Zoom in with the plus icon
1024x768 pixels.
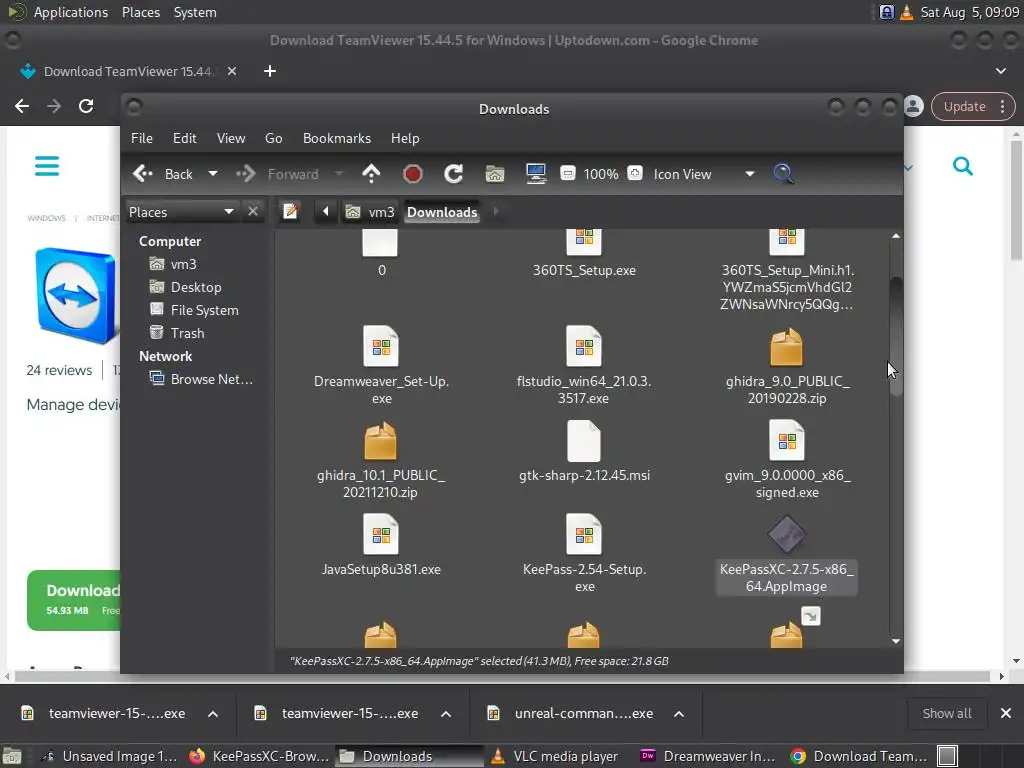(635, 174)
